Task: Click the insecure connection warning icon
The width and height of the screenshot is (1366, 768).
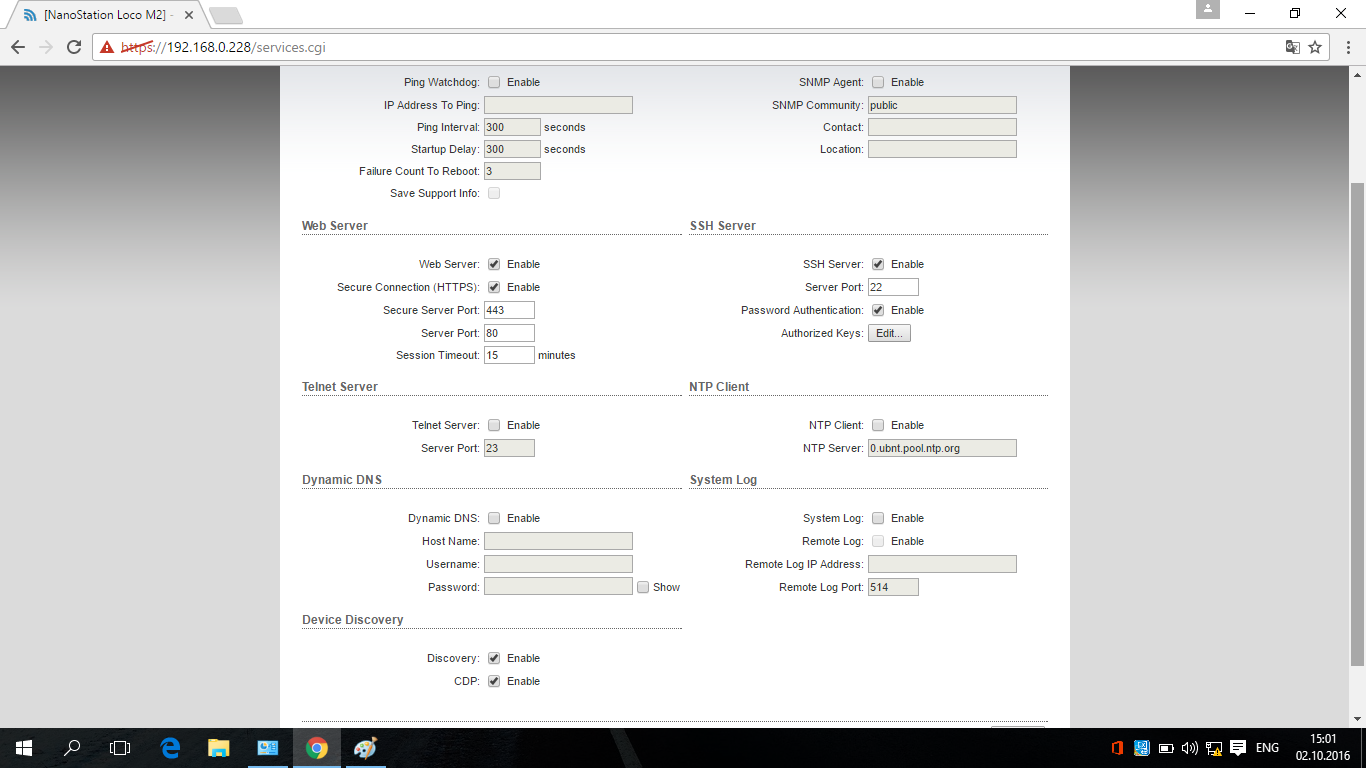Action: point(107,47)
